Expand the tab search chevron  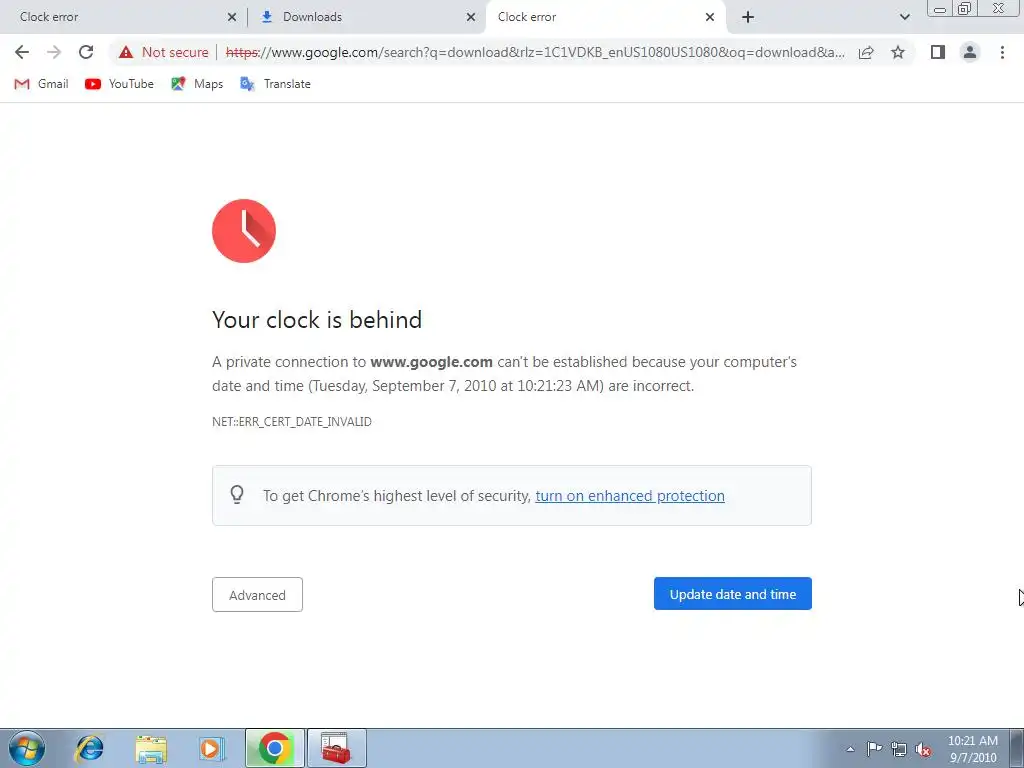click(x=904, y=17)
